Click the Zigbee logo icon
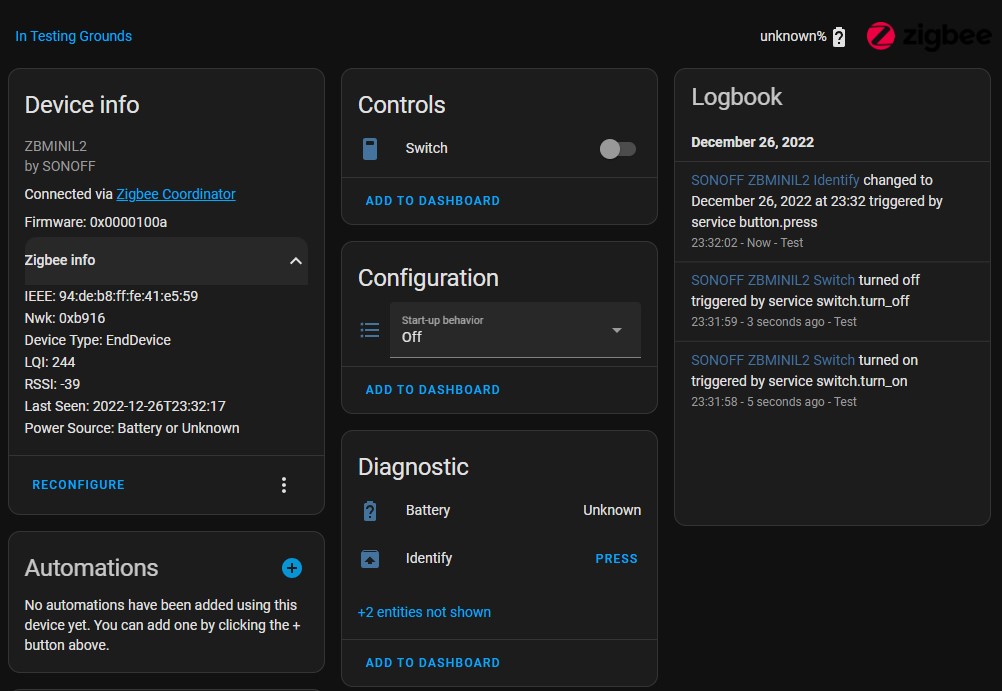 [929, 36]
